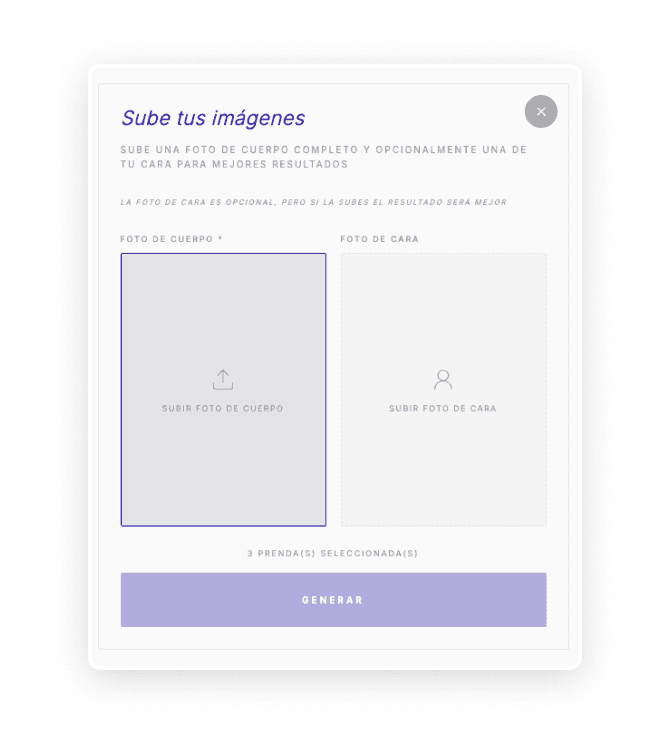Image resolution: width=672 pixels, height=734 pixels.
Task: Click the person silhouette icon for face photo
Action: pyautogui.click(x=443, y=380)
